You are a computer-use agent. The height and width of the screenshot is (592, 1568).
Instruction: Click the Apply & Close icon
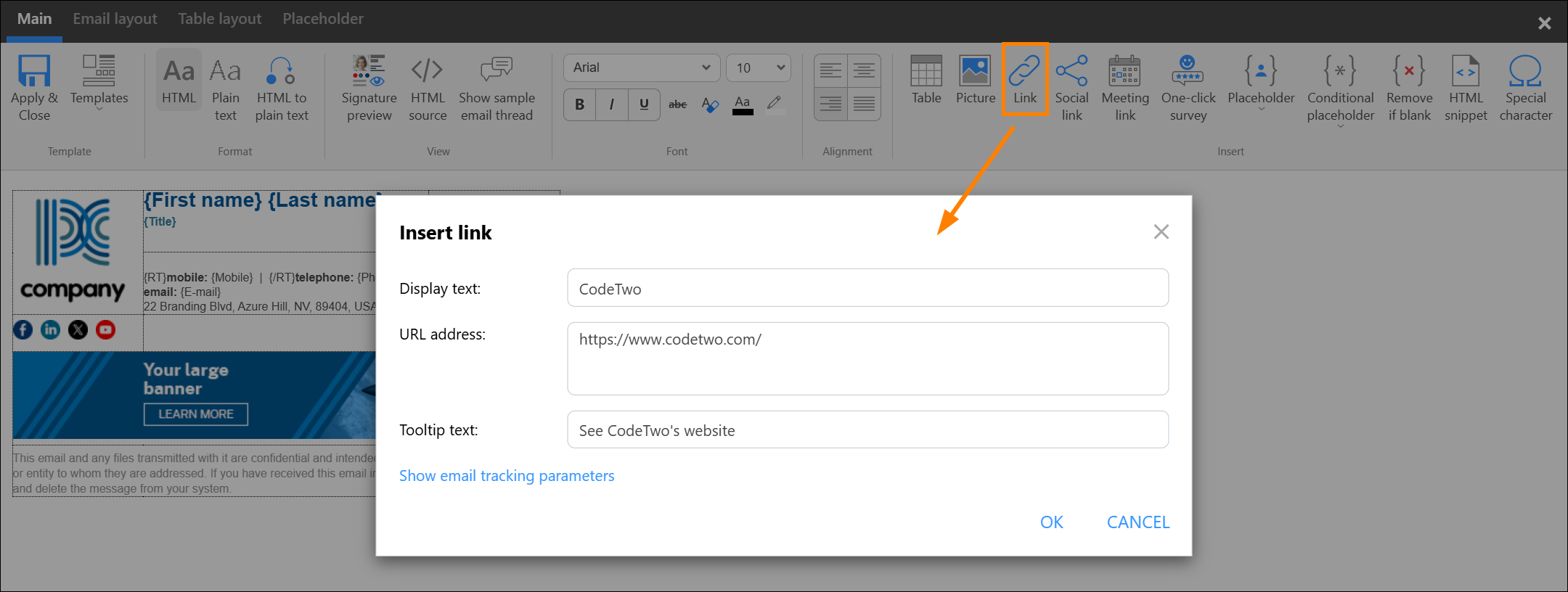[34, 70]
